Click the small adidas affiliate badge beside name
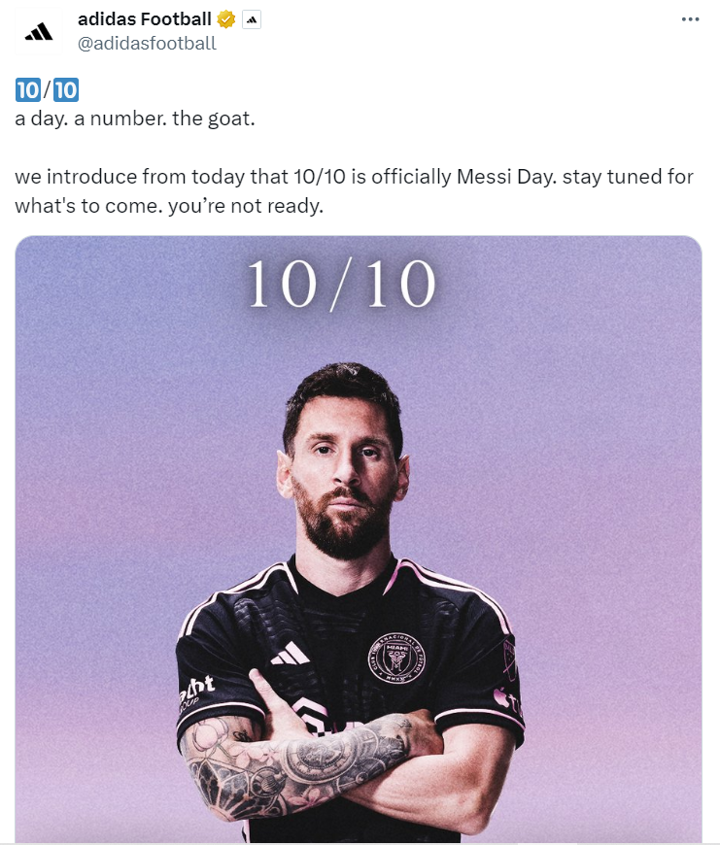This screenshot has height=845, width=720. (x=251, y=19)
